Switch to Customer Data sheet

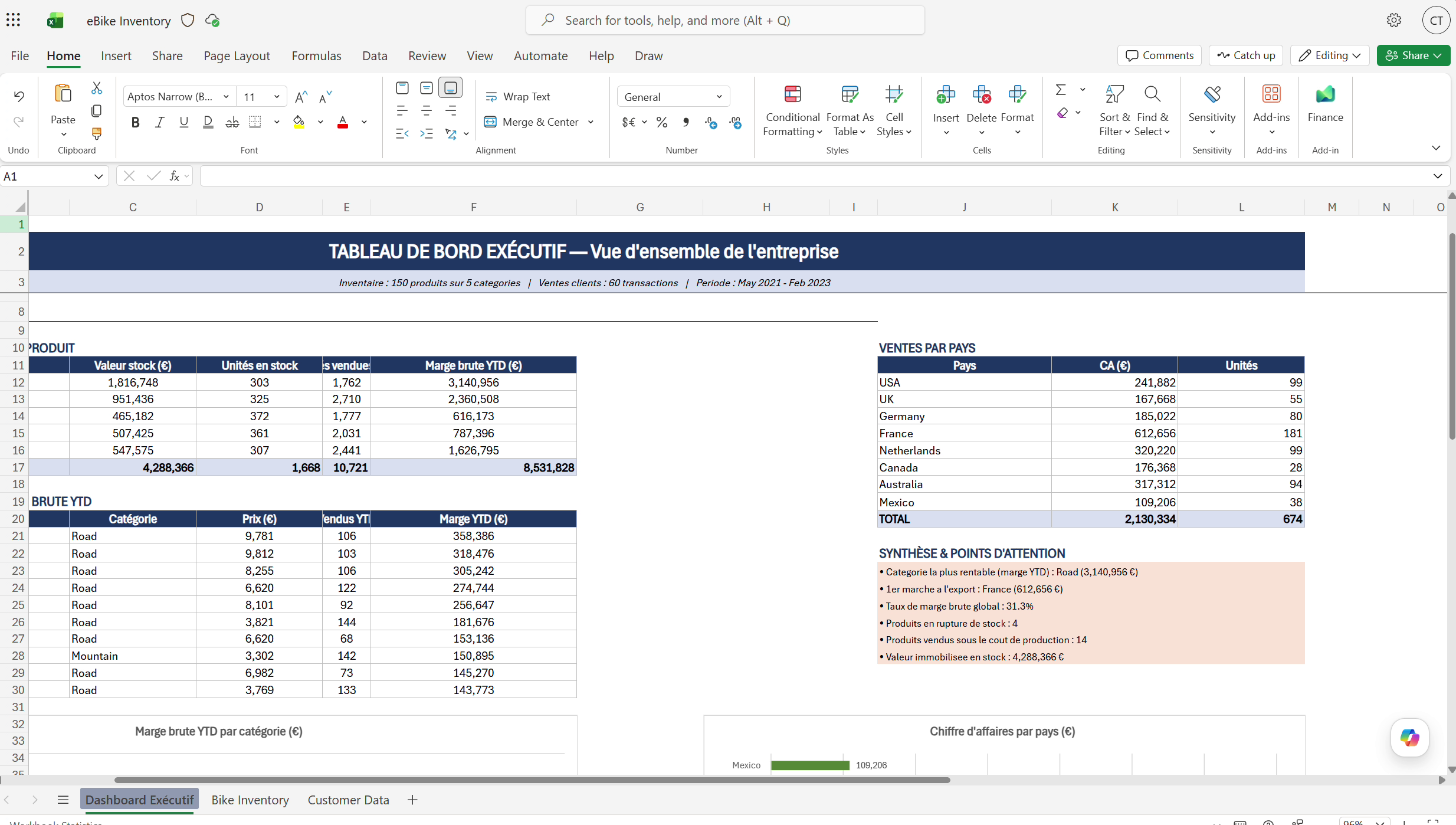click(x=348, y=800)
